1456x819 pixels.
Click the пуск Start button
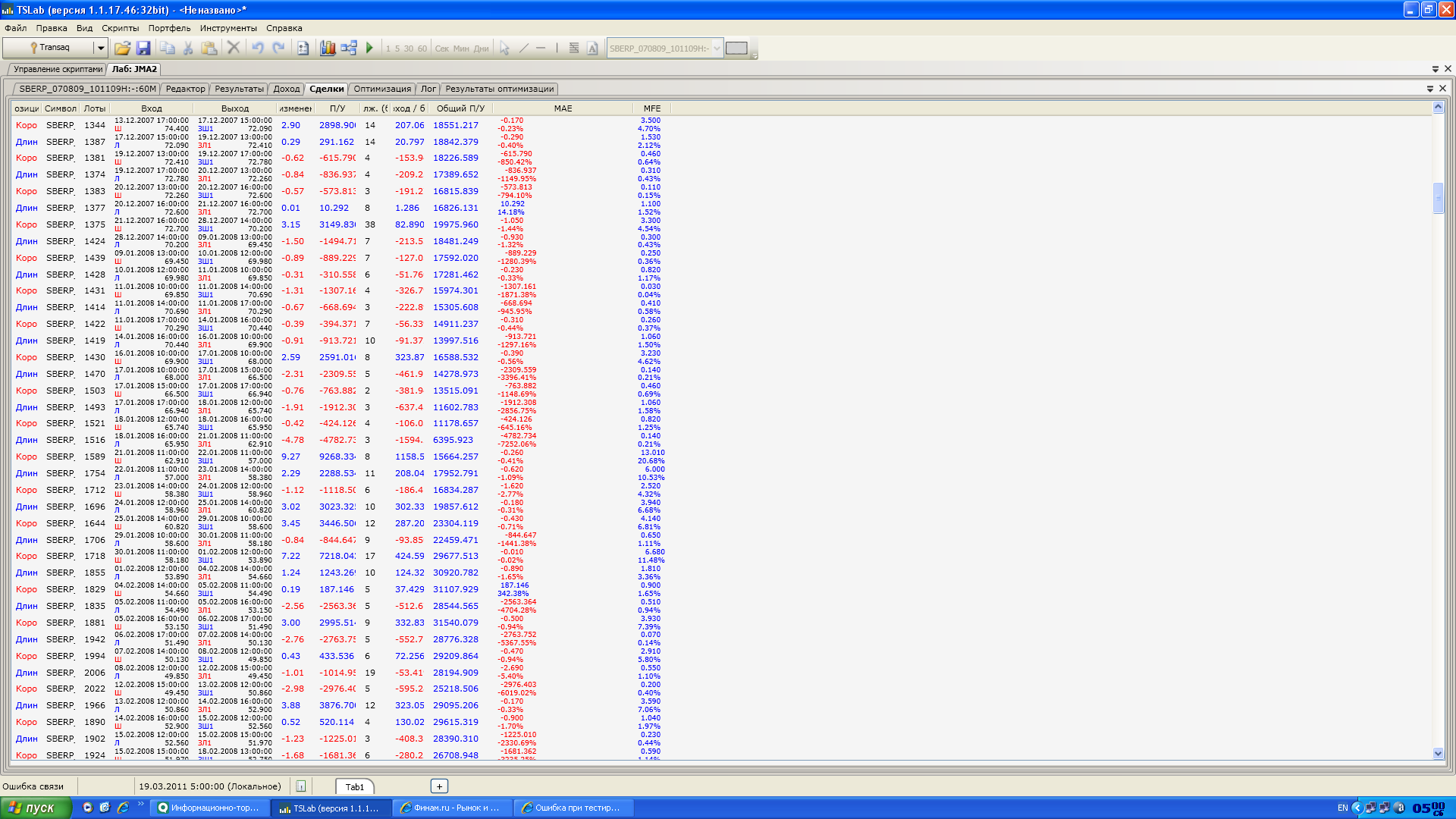pos(35,808)
